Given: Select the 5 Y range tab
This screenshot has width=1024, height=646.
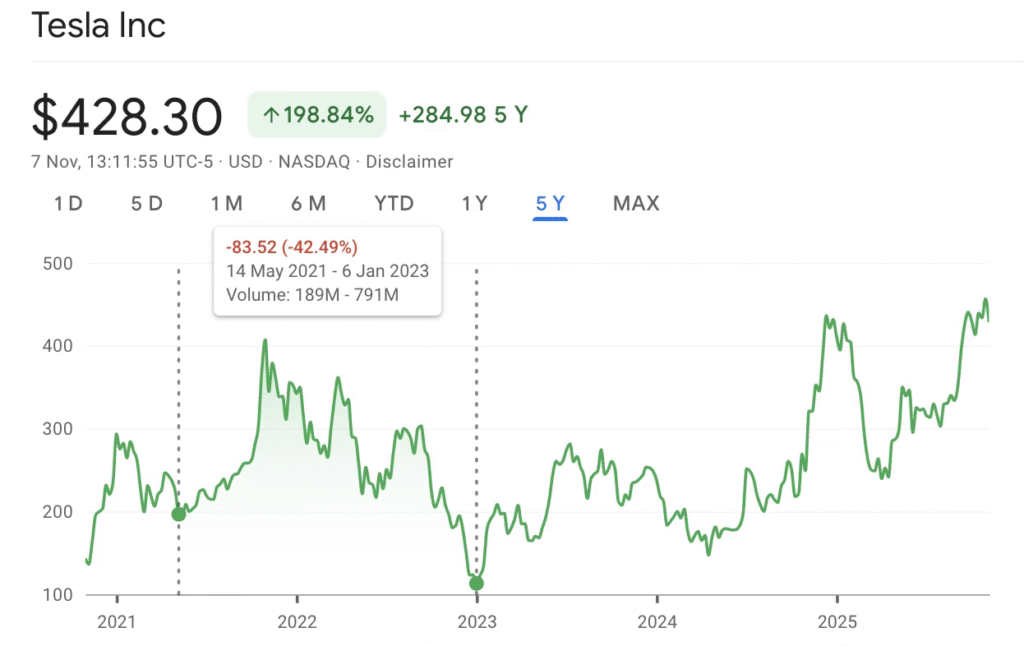Looking at the screenshot, I should click(550, 204).
